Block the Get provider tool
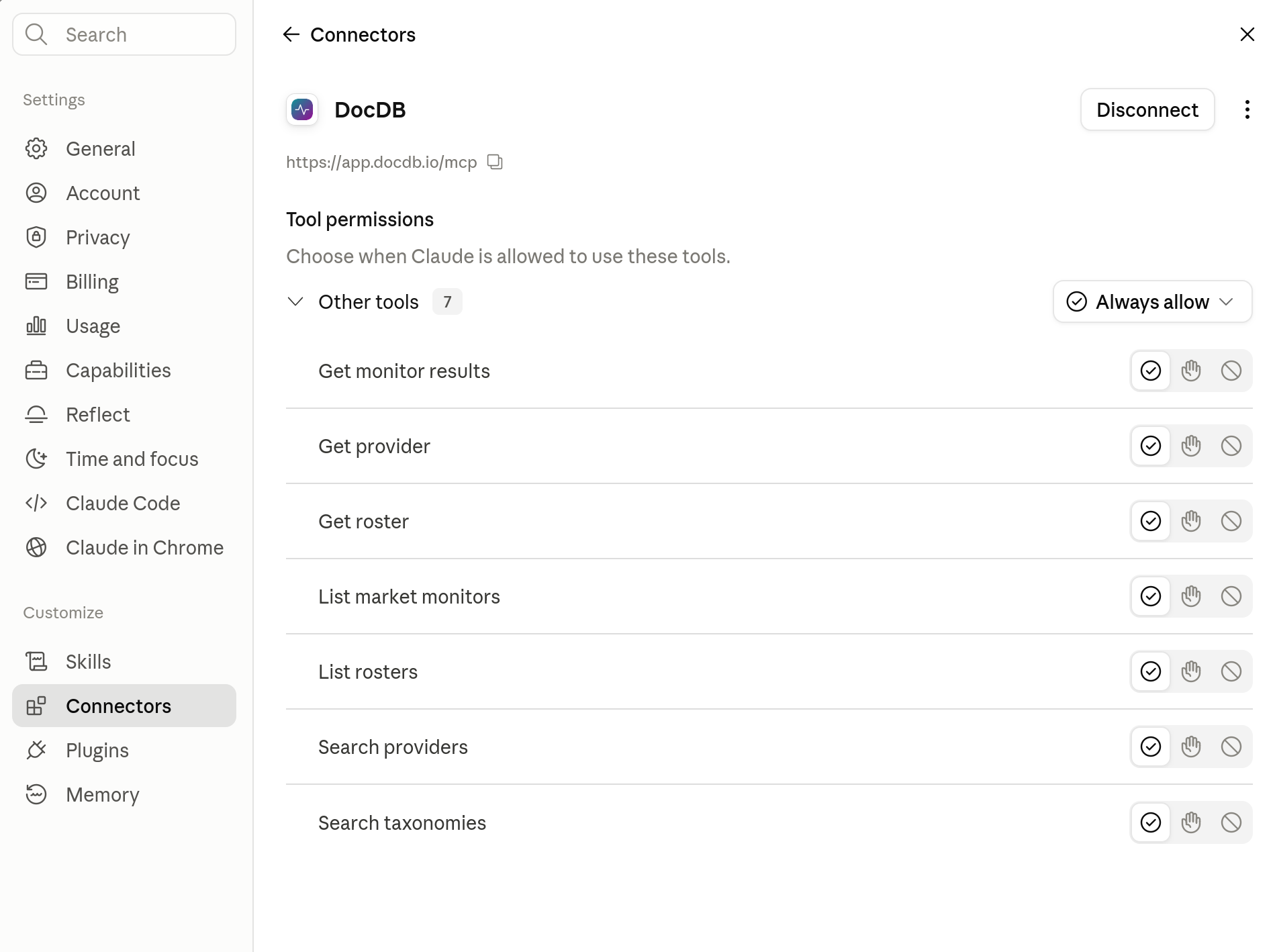This screenshot has height=952, width=1273. pos(1231,446)
